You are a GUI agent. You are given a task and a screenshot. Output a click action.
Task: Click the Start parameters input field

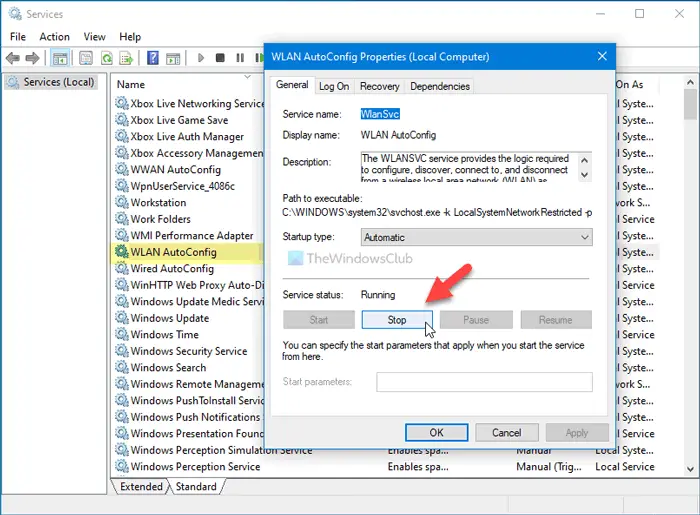tap(484, 382)
